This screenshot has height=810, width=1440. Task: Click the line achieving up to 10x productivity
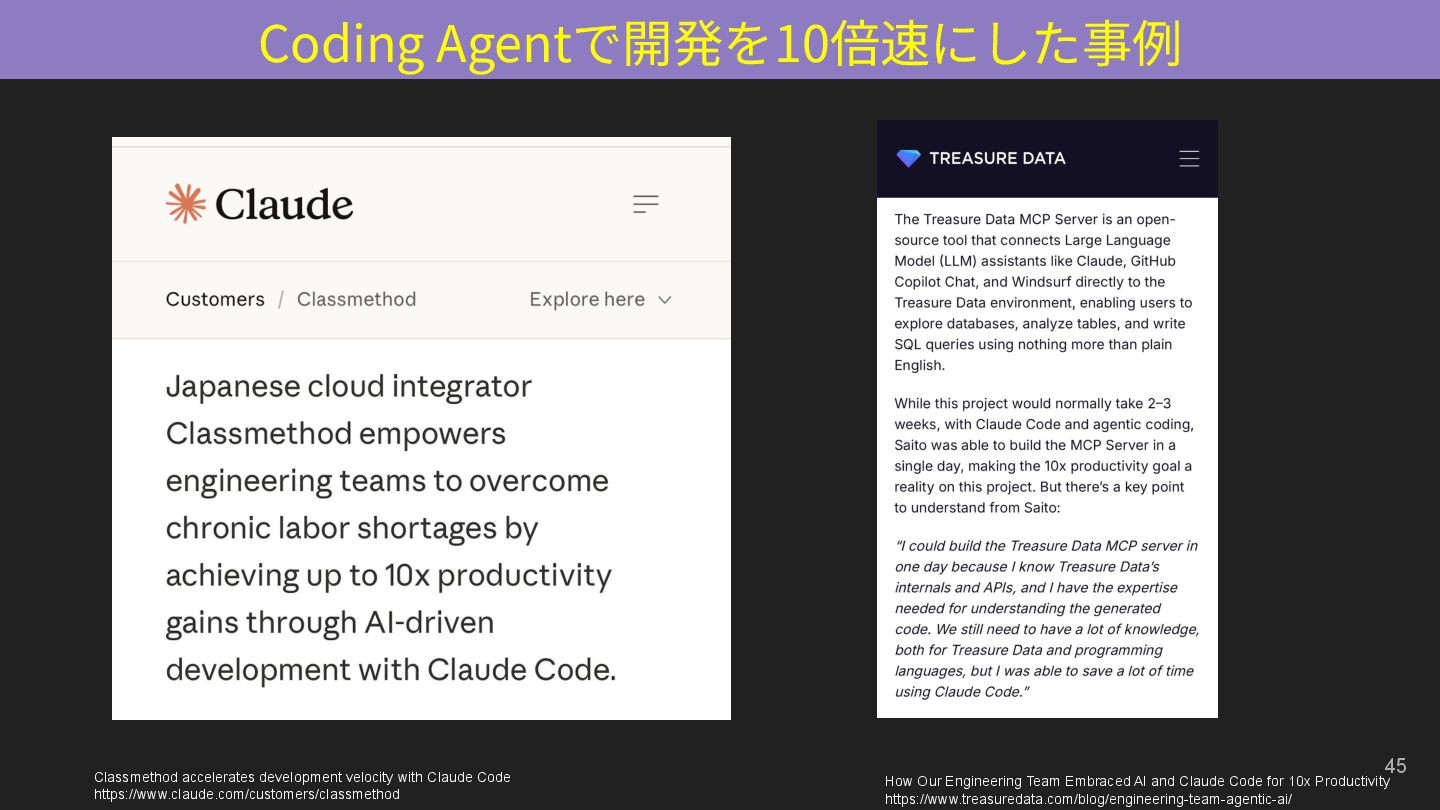point(389,575)
